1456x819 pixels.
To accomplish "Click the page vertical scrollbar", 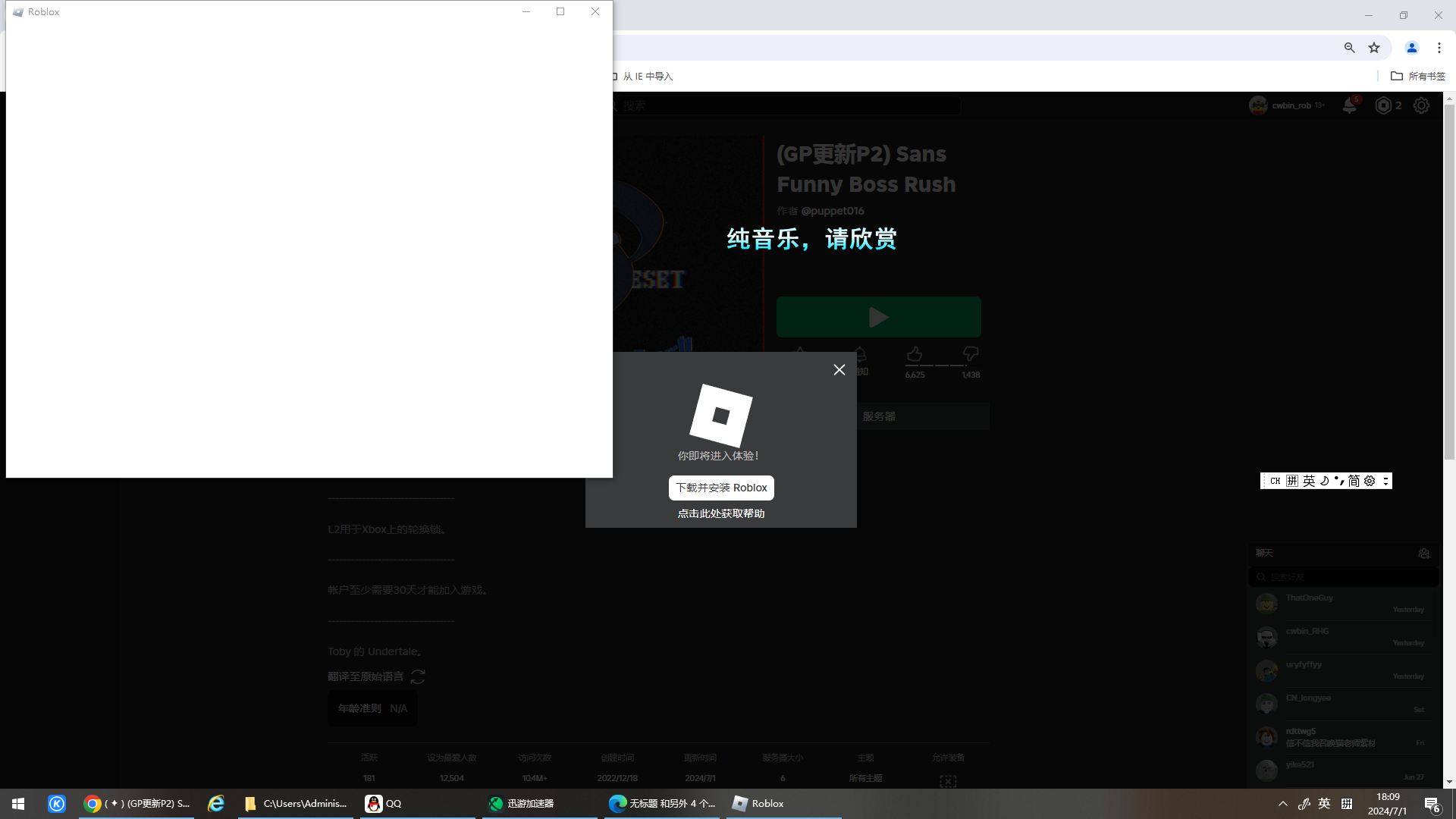I will click(1449, 281).
